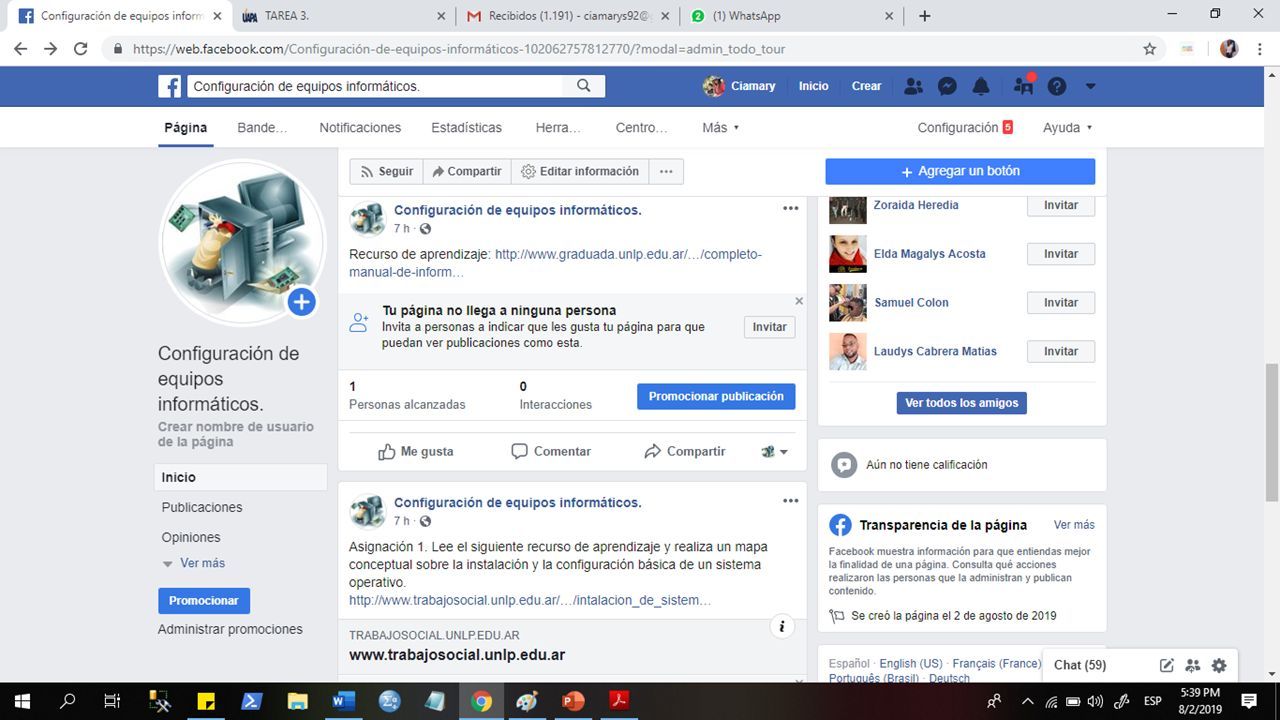Expand Ver más in left sidebar

pos(194,563)
